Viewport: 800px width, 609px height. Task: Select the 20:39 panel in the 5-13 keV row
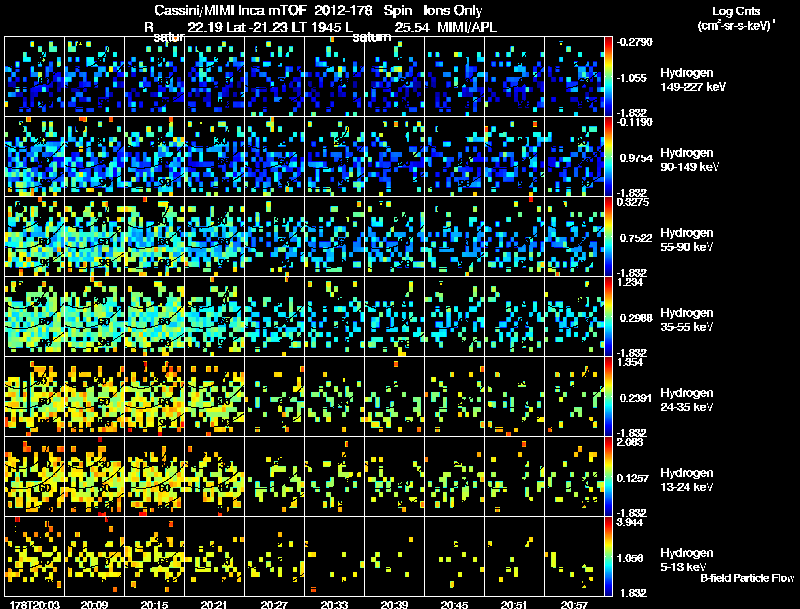point(394,557)
